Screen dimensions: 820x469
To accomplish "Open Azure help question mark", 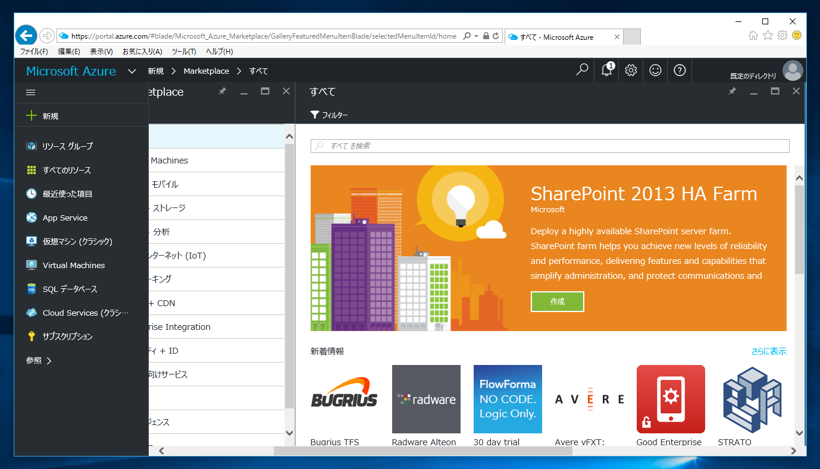I will pyautogui.click(x=679, y=70).
